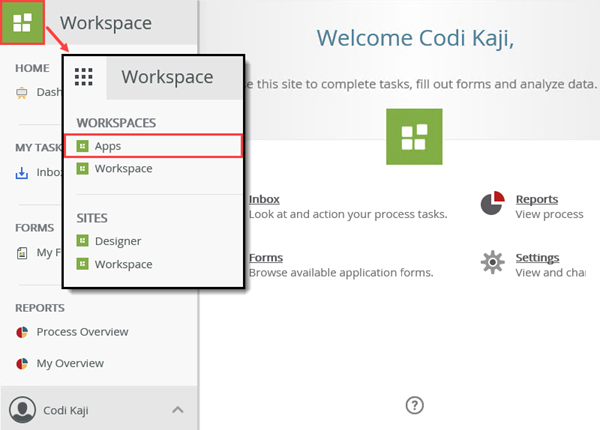This screenshot has height=430, width=600.
Task: Click the Designer green square icon
Action: click(82, 241)
